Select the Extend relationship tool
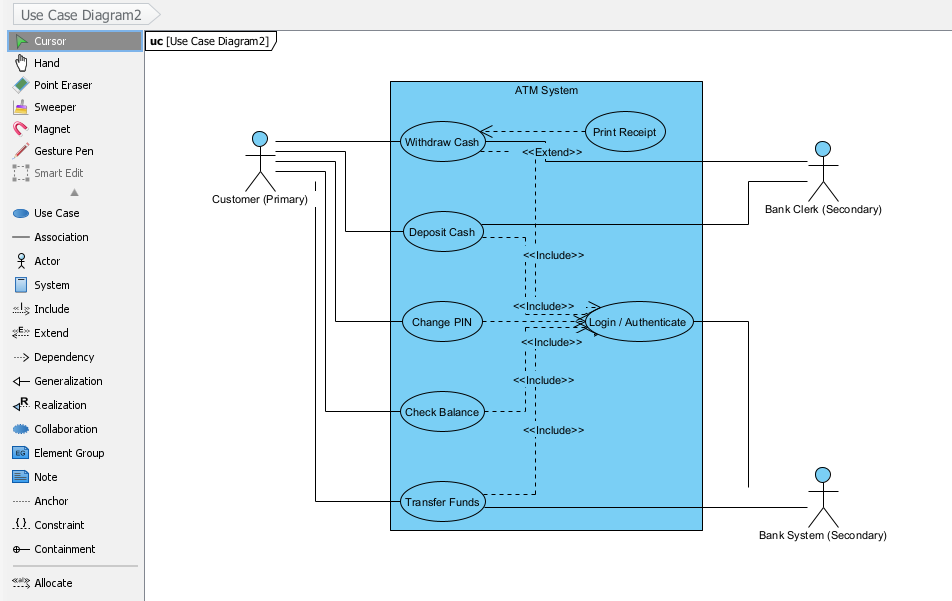This screenshot has width=952, height=601. [75, 333]
